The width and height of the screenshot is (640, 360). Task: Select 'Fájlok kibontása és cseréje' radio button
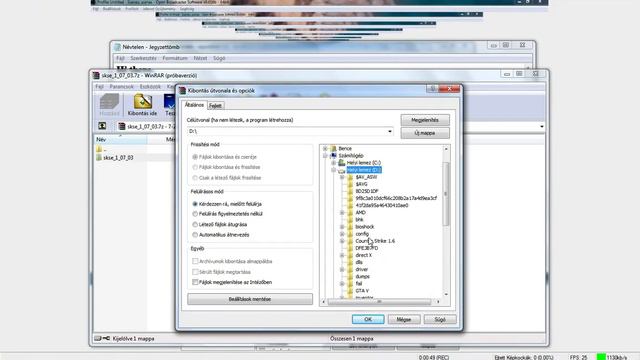[x=195, y=157]
